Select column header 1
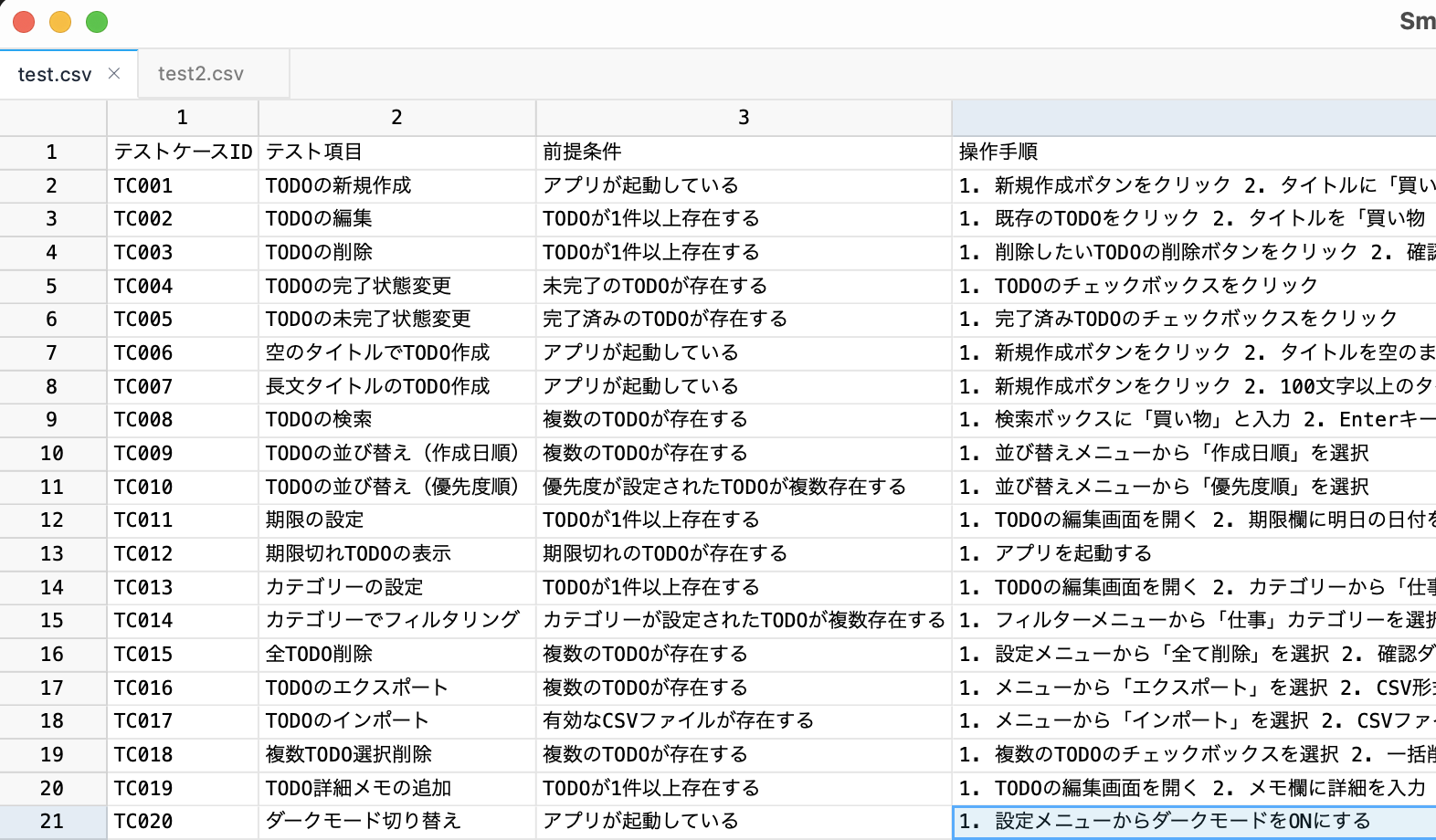The height and width of the screenshot is (840, 1436). tap(183, 118)
